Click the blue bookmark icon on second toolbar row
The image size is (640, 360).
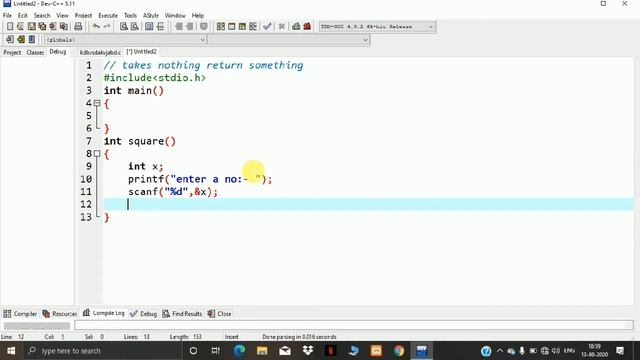pos(32,40)
